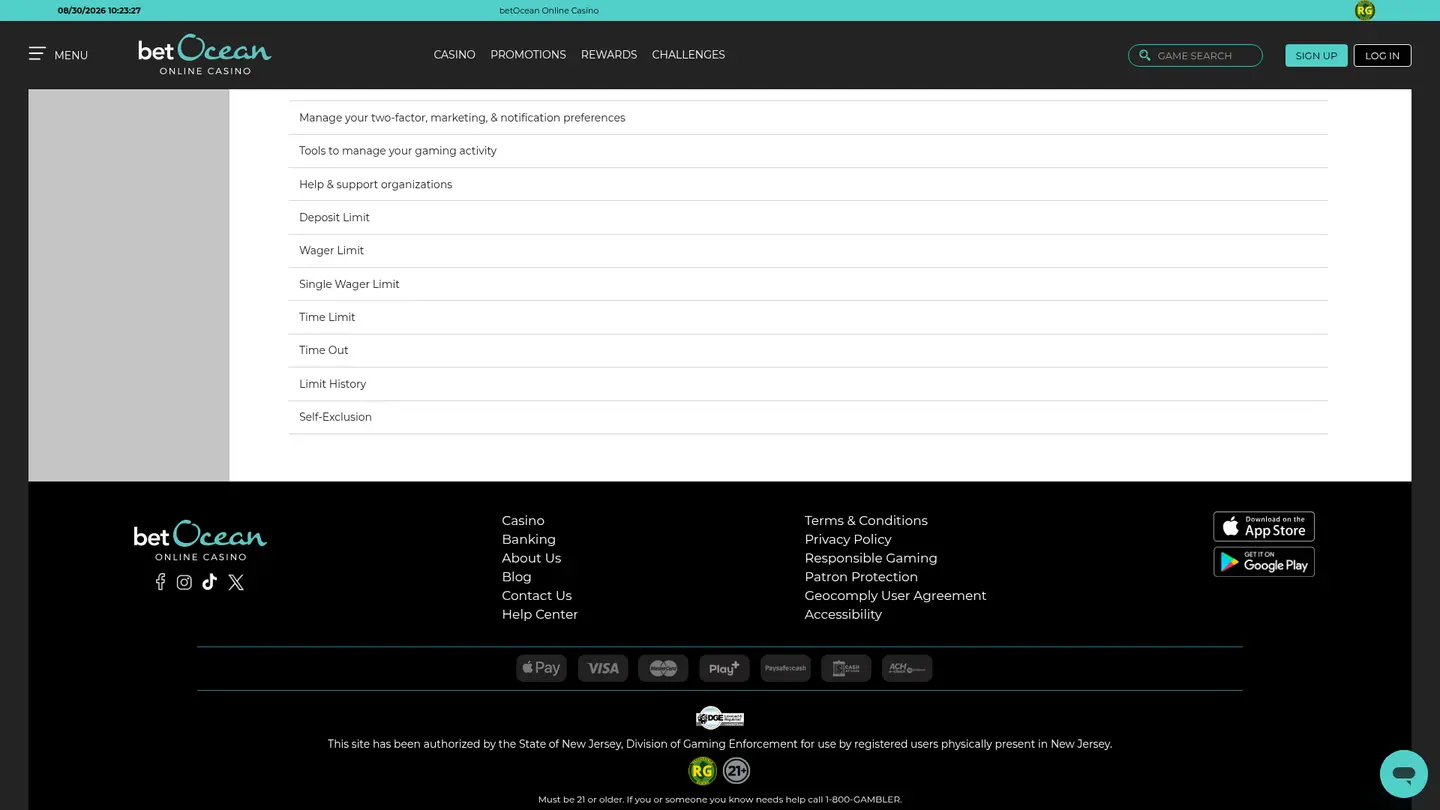Expand the Deposit Limit row
1440x810 pixels.
tap(808, 218)
